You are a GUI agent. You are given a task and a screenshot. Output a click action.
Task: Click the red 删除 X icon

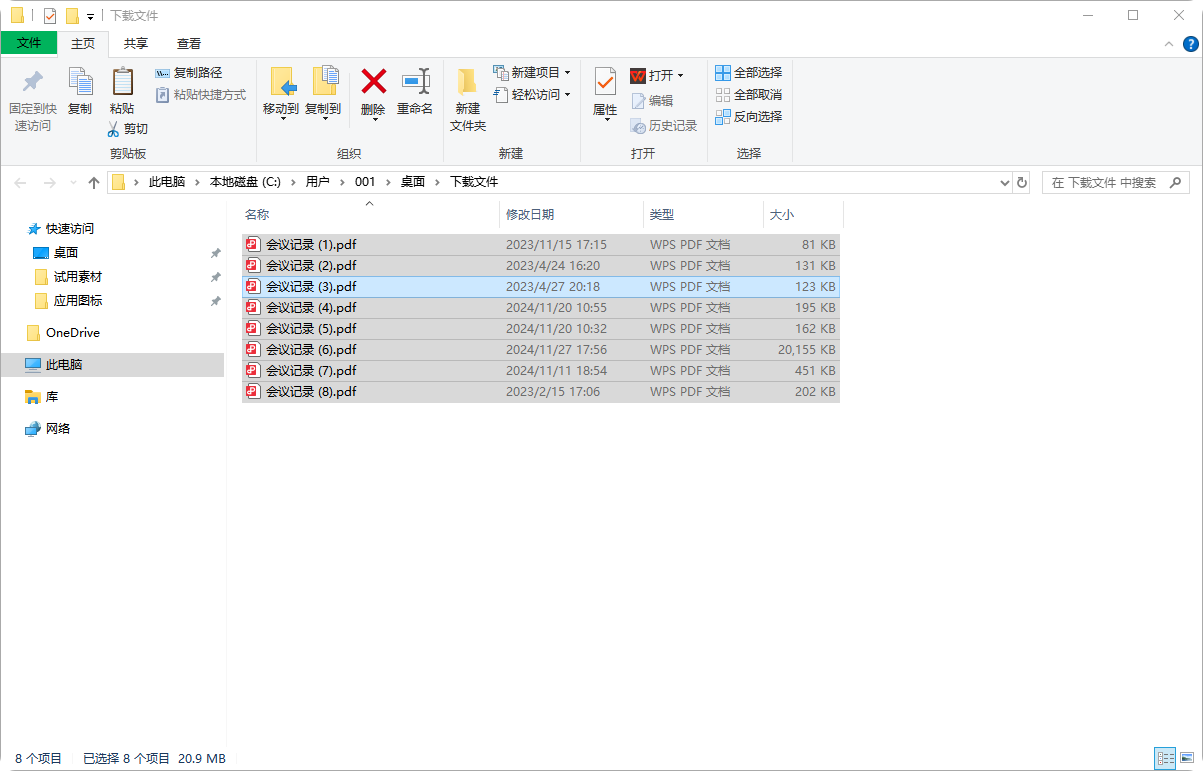373,81
